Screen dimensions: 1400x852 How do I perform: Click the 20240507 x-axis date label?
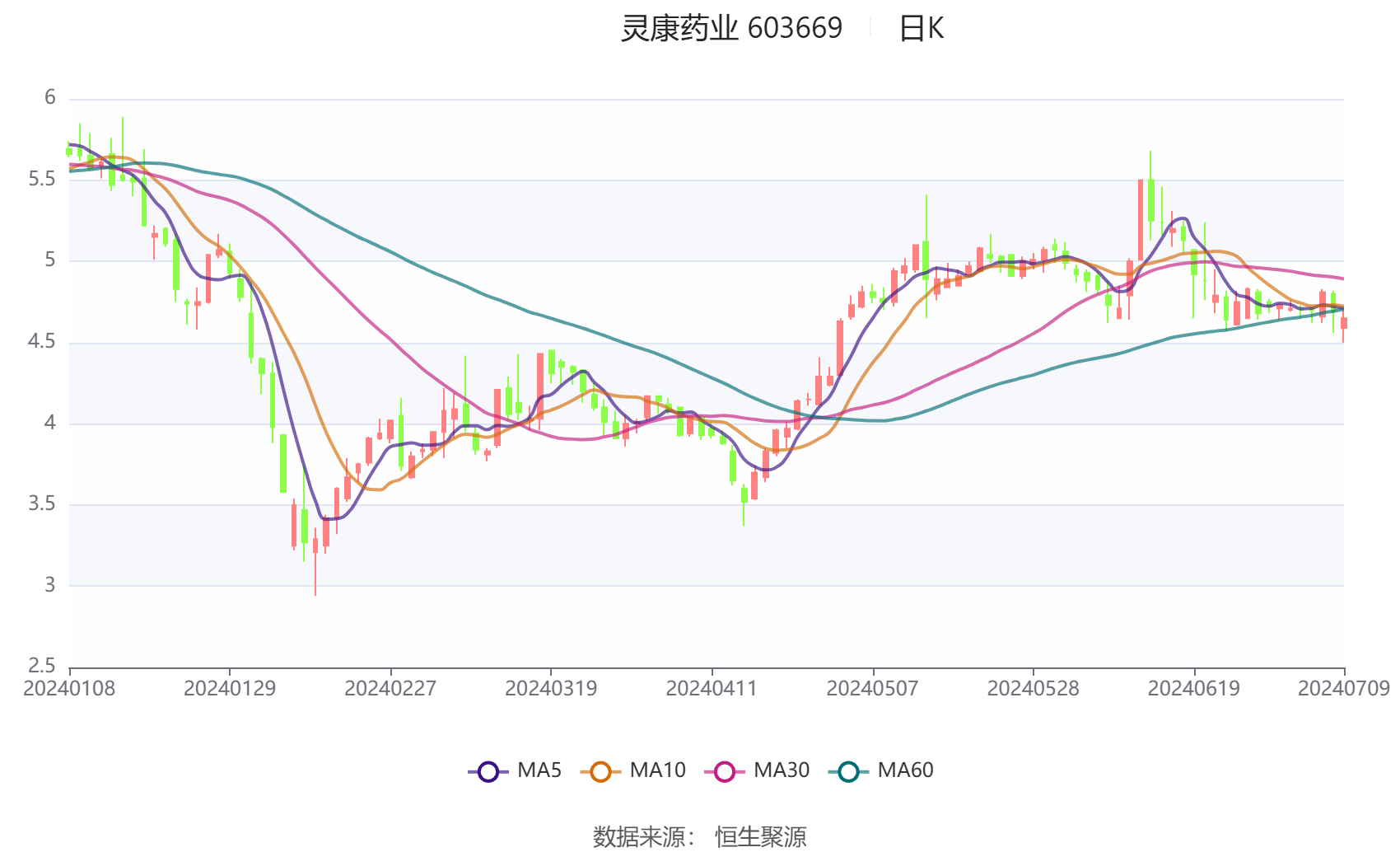872,688
